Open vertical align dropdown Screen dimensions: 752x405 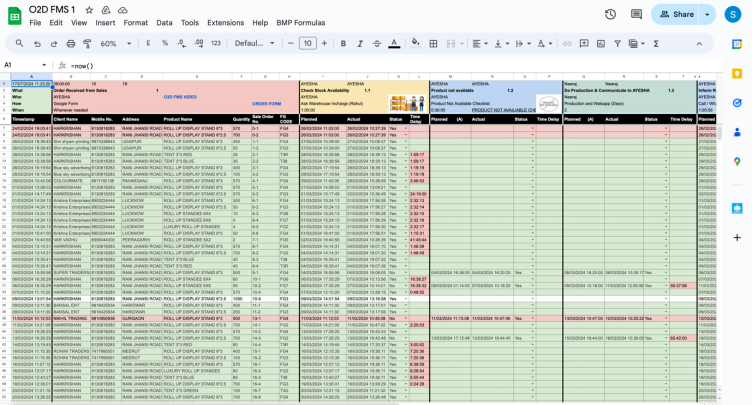[502, 44]
